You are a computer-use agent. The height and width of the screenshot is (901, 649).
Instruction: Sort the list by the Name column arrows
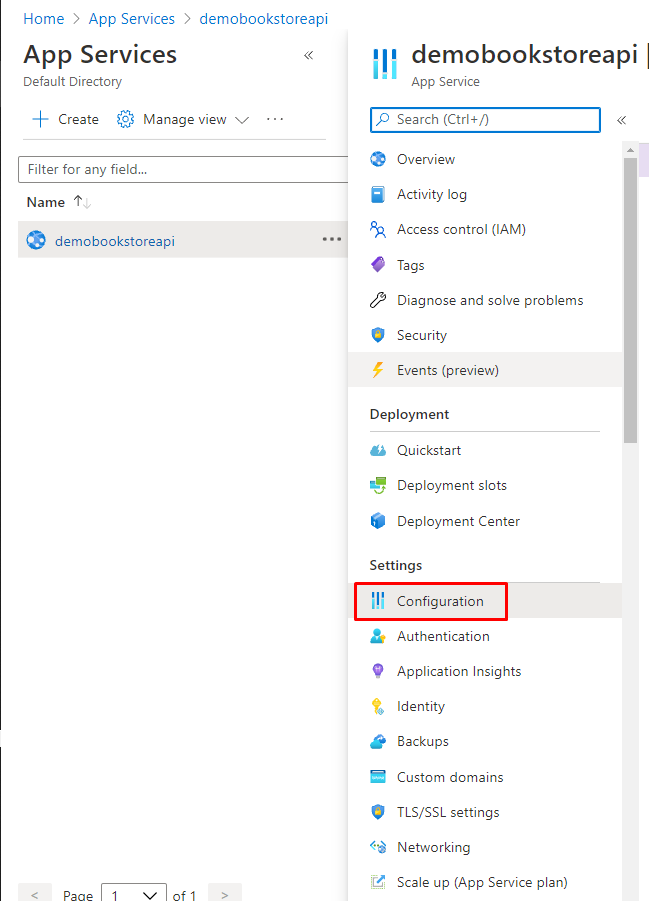pyautogui.click(x=82, y=202)
